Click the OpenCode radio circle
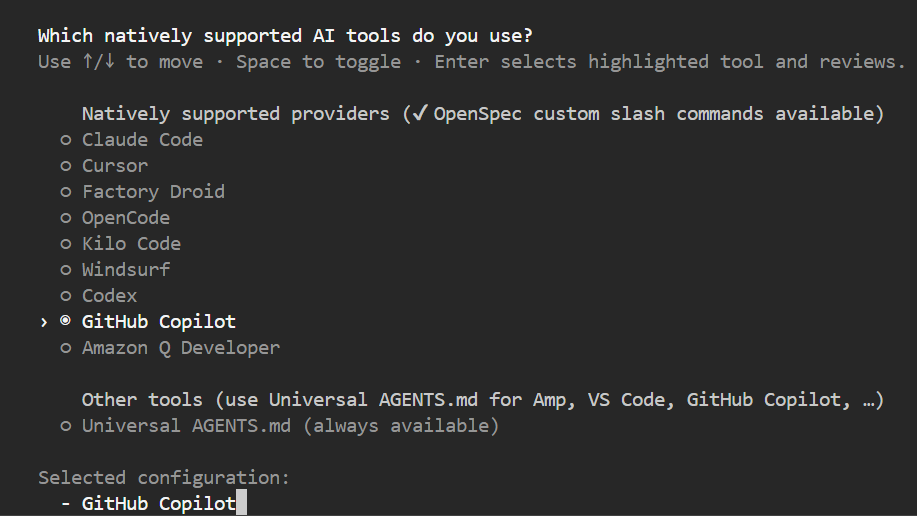The height and width of the screenshot is (516, 917). coord(65,218)
